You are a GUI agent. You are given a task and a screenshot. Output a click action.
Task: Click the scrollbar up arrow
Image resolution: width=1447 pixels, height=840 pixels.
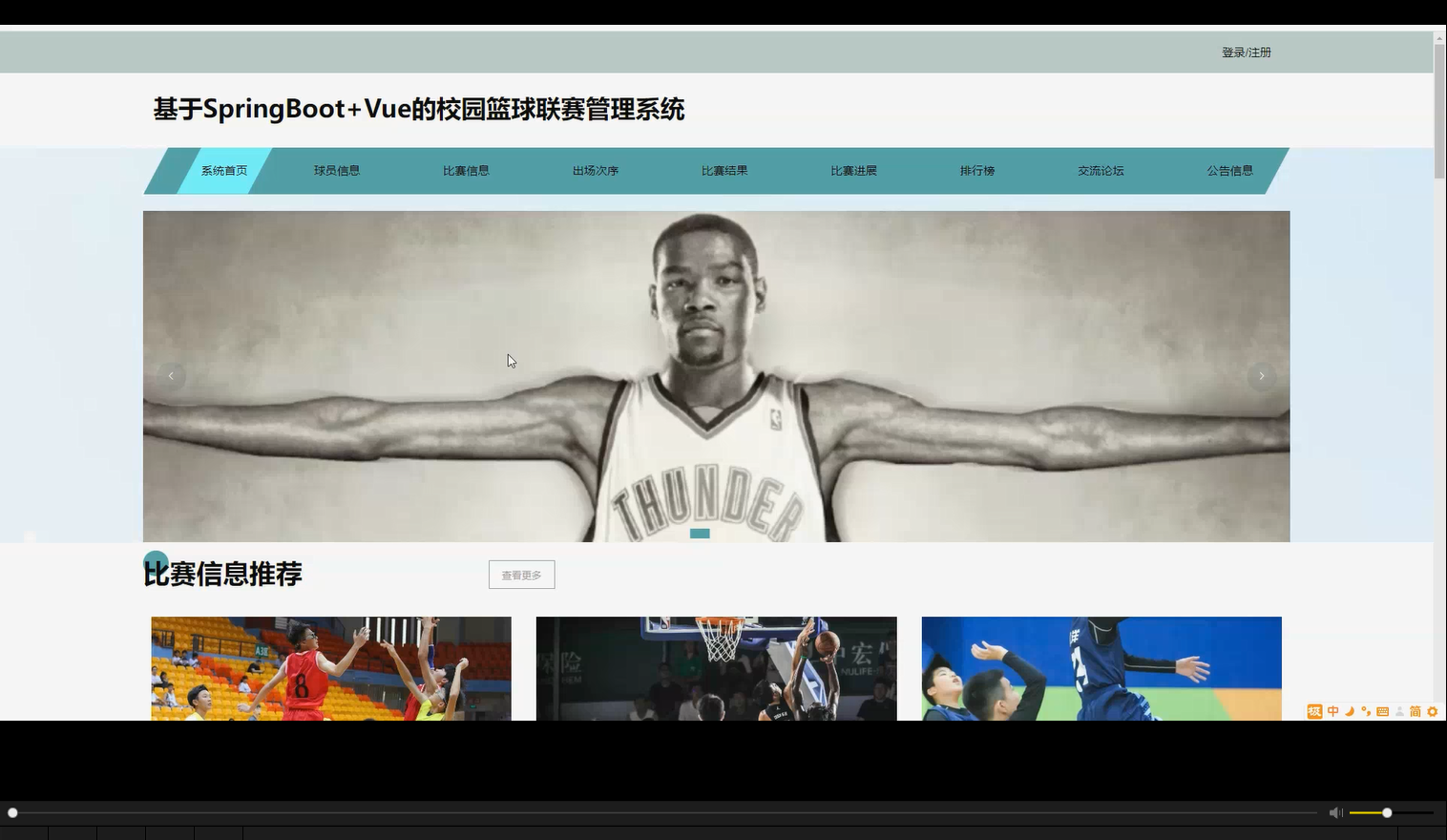coord(1439,37)
